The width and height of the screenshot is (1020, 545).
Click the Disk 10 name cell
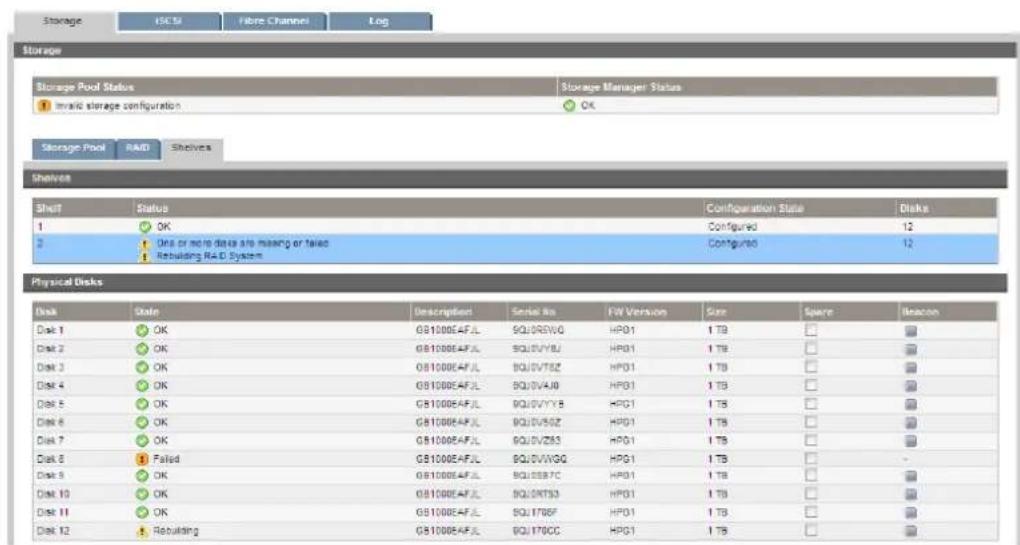[x=53, y=494]
